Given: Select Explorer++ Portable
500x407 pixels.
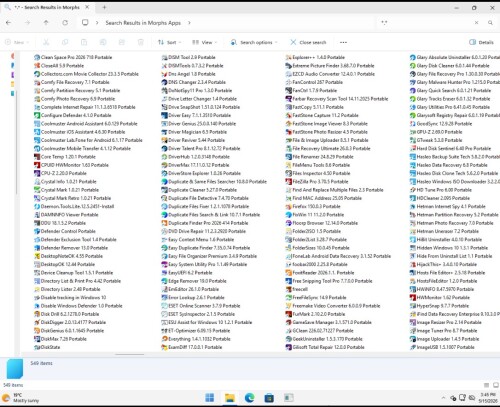Looking at the screenshot, I should (315, 57).
